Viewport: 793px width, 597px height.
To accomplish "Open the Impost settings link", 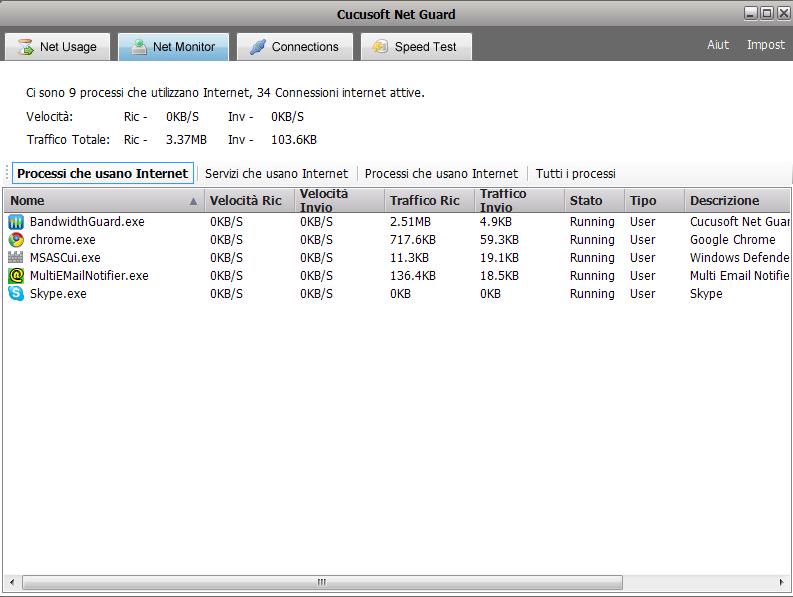I will [x=766, y=45].
